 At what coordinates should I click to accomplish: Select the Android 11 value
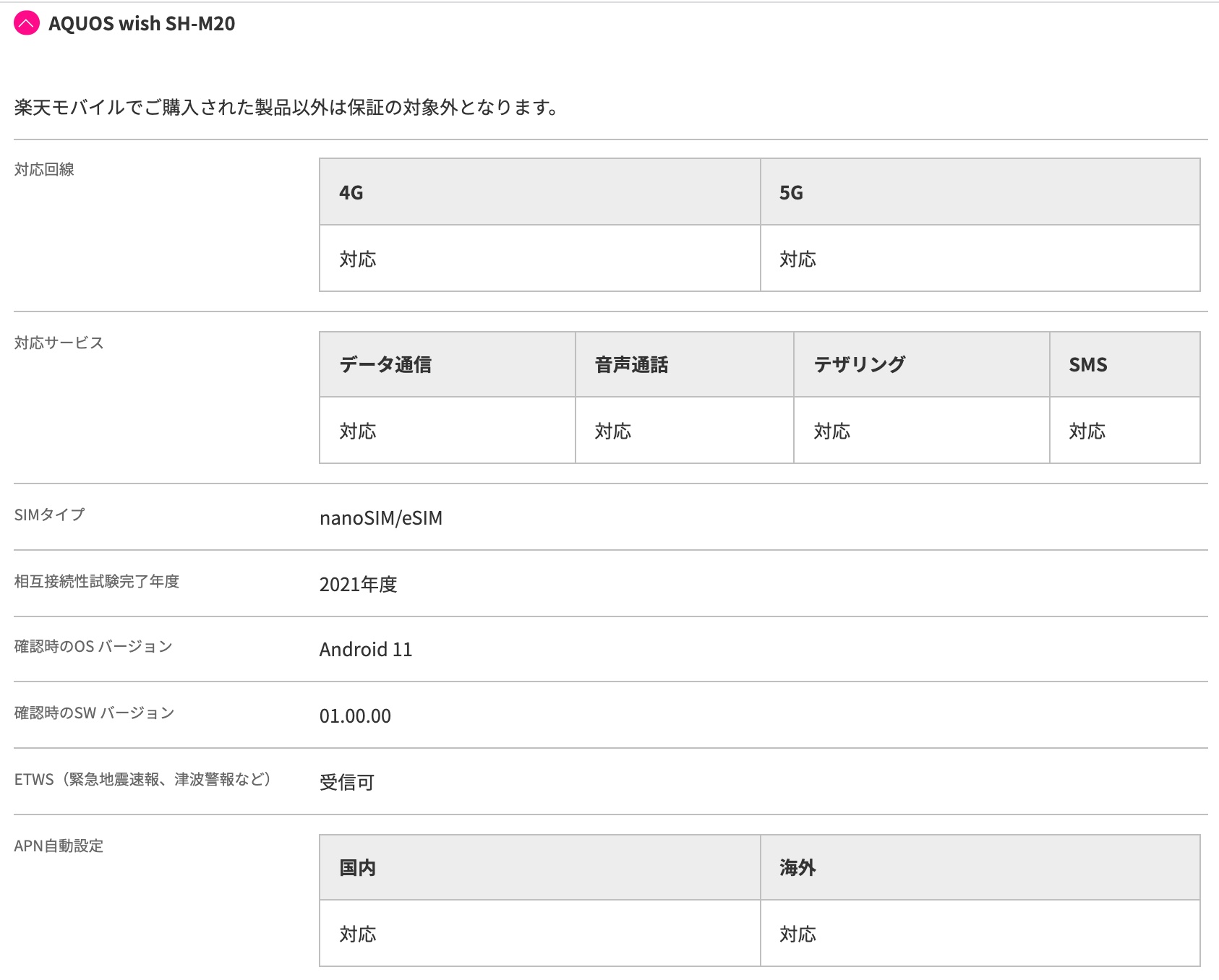click(366, 650)
